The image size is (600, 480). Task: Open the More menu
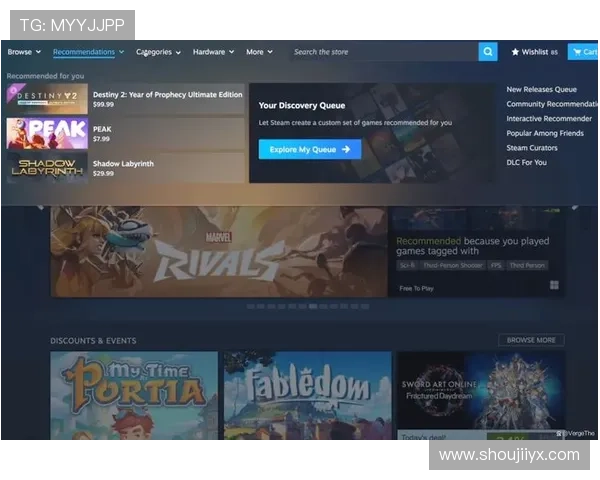(259, 52)
